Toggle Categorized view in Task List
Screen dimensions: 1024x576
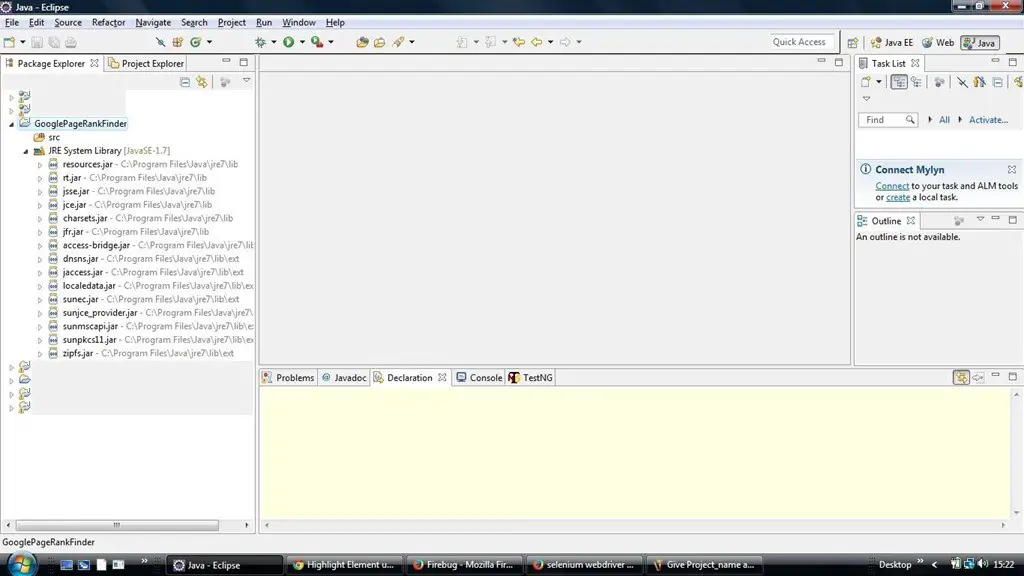tap(899, 82)
